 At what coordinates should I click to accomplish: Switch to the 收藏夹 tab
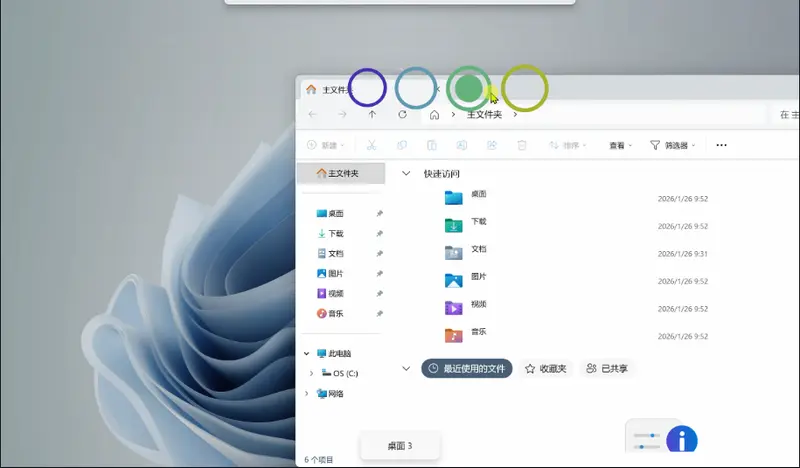tap(546, 368)
